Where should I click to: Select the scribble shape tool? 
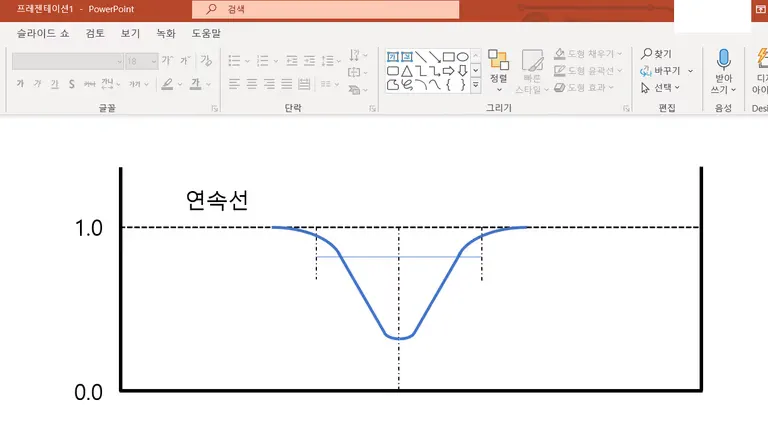point(407,85)
